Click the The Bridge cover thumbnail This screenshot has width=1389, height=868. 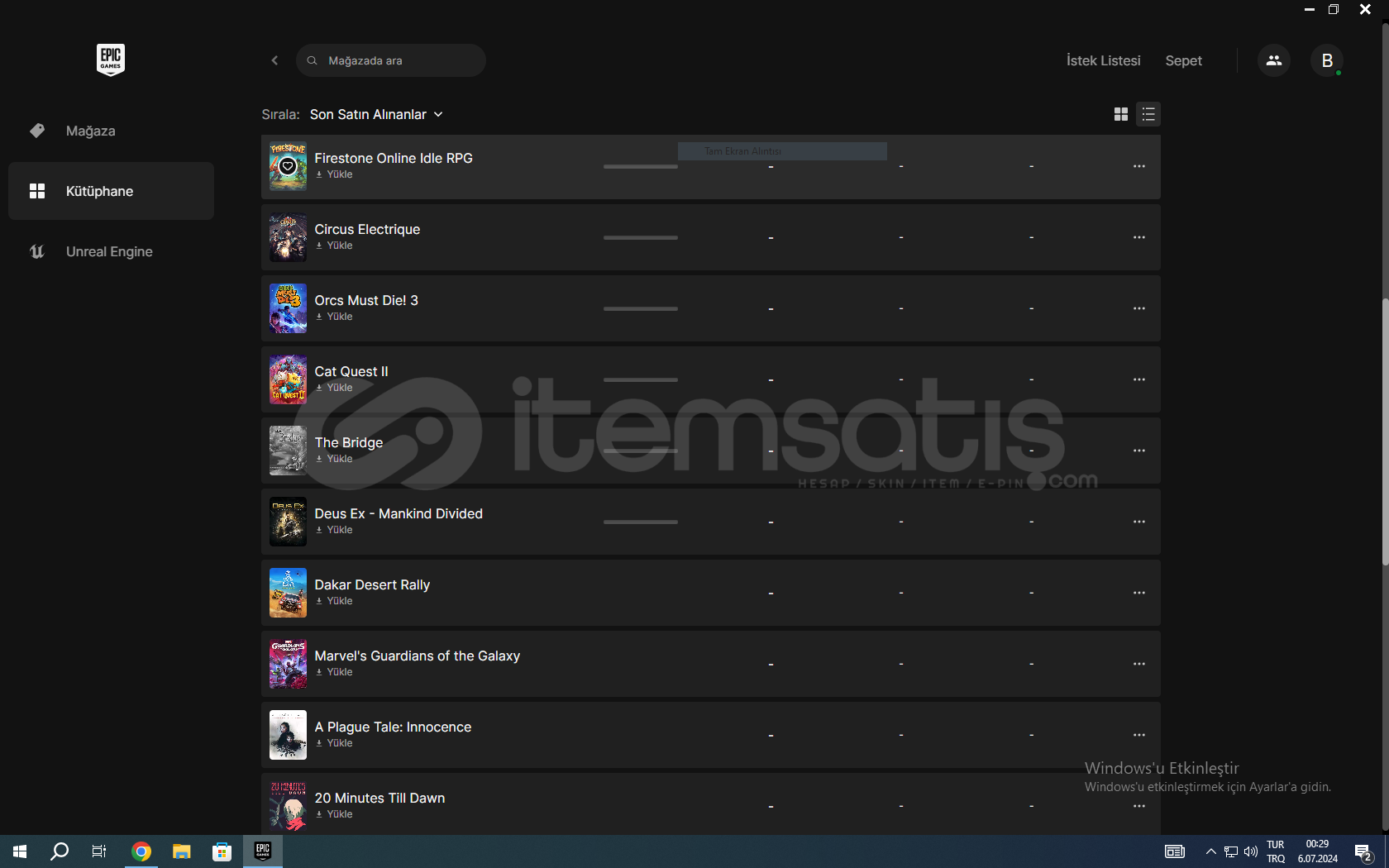pos(288,451)
